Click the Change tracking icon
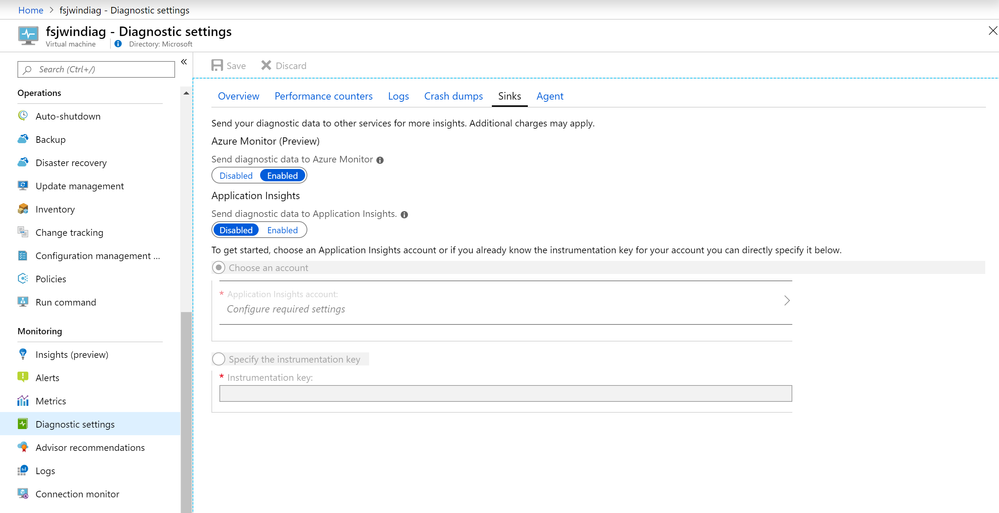Screen dimensions: 999x513 click(x=23, y=232)
